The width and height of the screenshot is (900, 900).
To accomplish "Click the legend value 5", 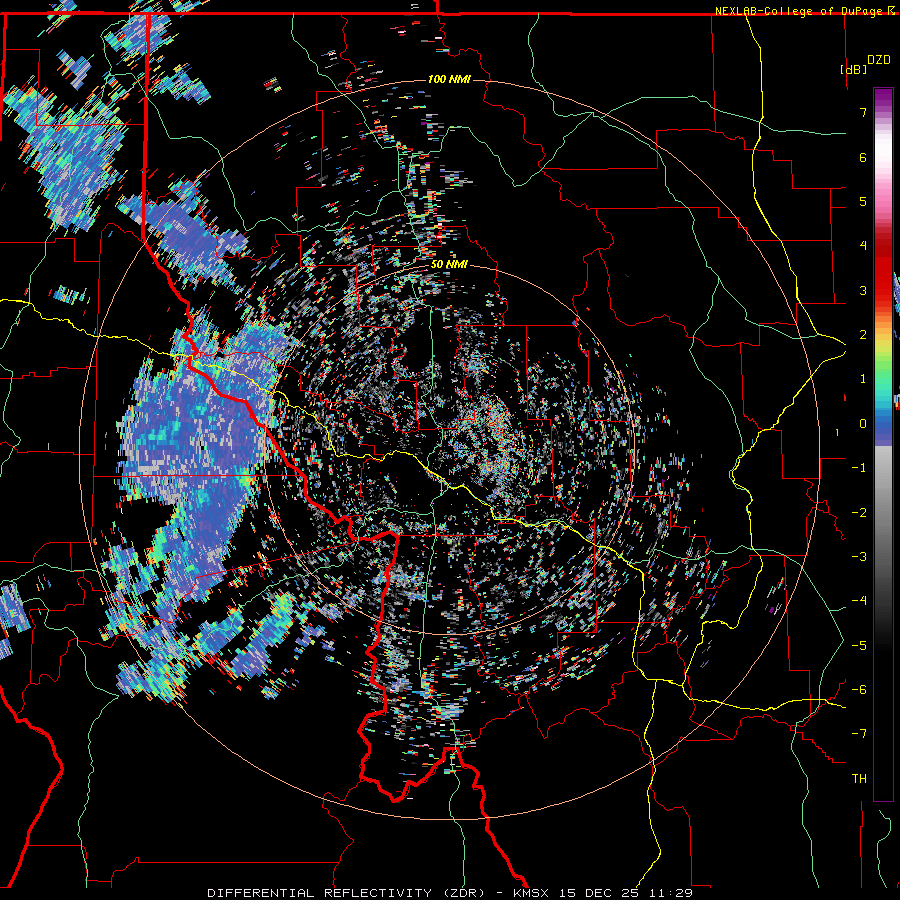I will pos(862,201).
